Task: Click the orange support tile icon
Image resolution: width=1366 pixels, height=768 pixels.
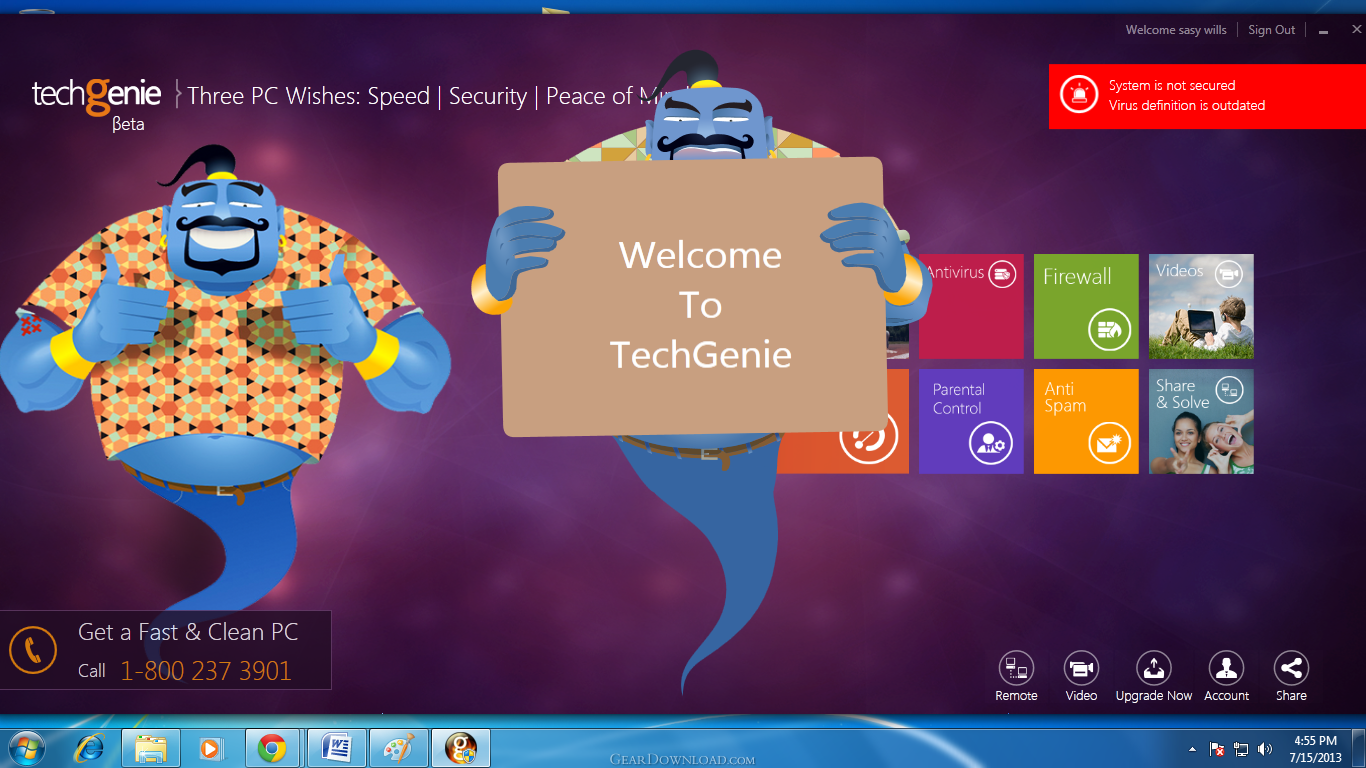Action: point(868,437)
